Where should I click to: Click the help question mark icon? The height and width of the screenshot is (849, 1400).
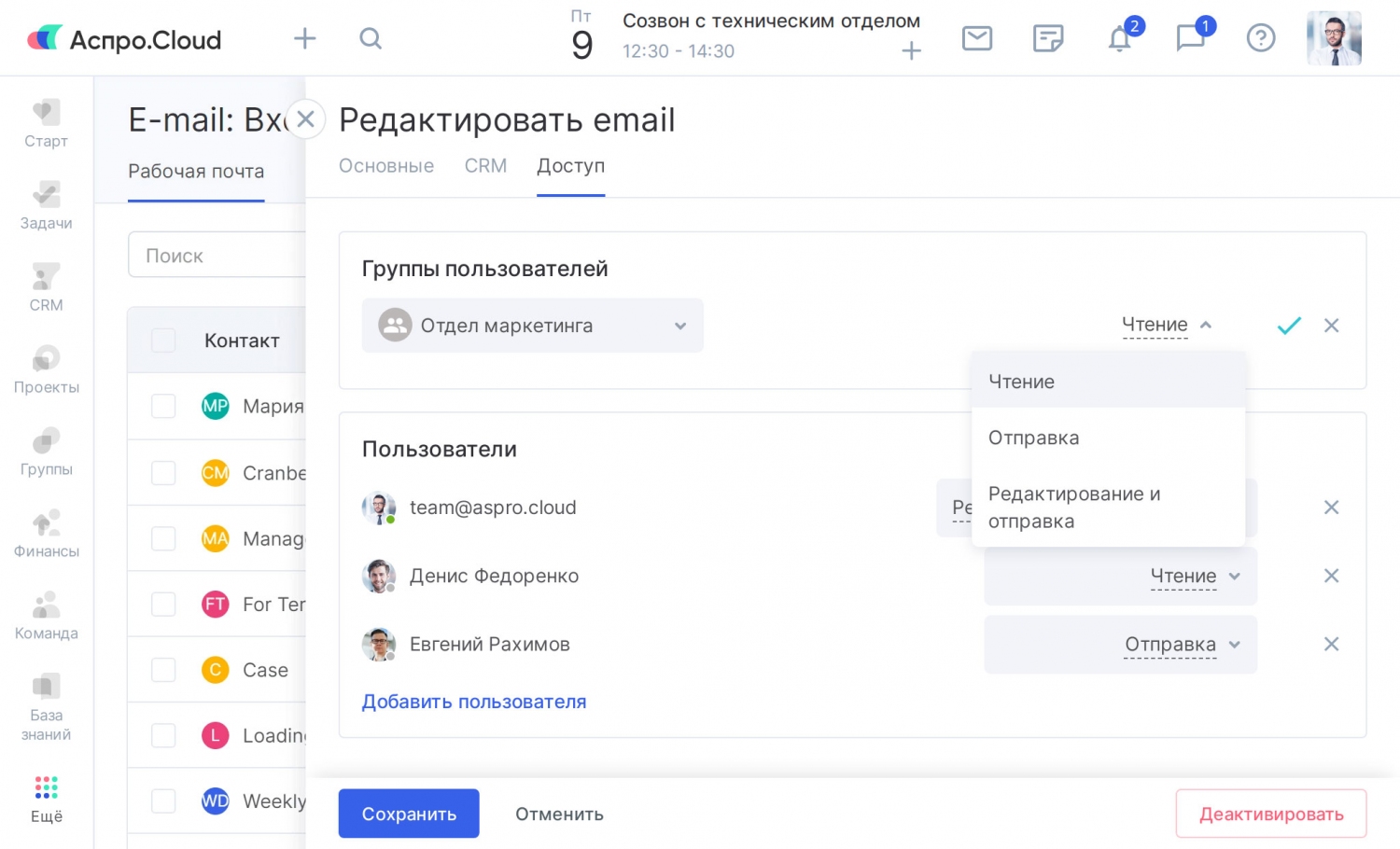click(x=1260, y=38)
